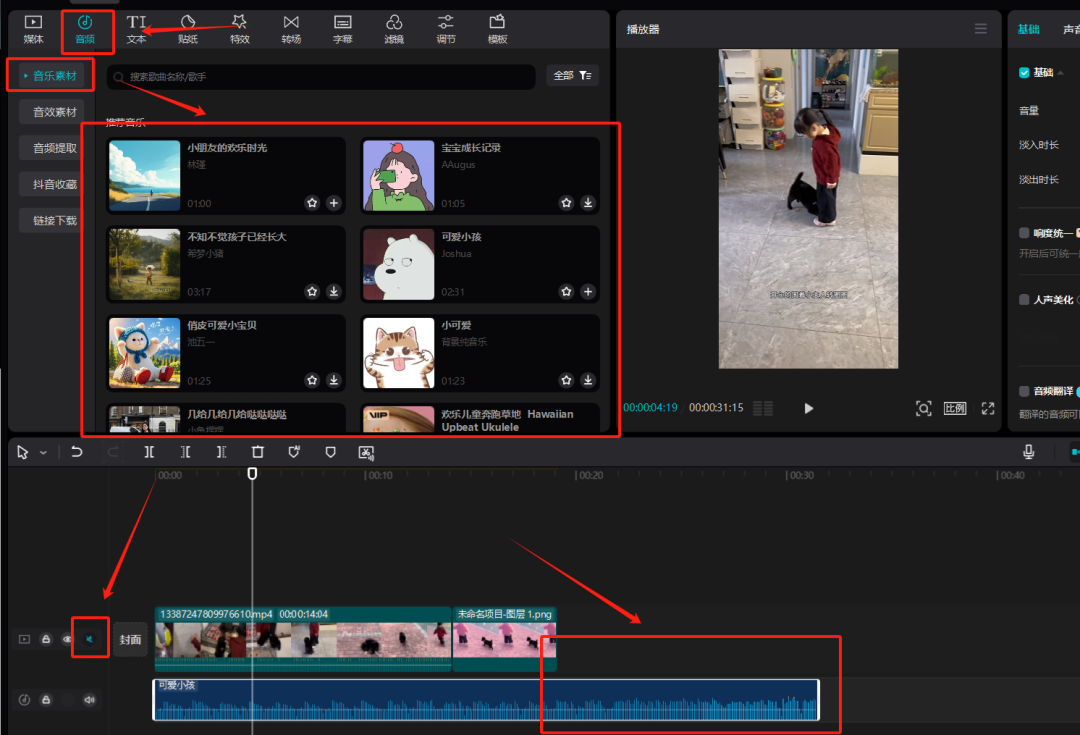Toggle mute on the video track
The height and width of the screenshot is (735, 1080).
click(90, 639)
